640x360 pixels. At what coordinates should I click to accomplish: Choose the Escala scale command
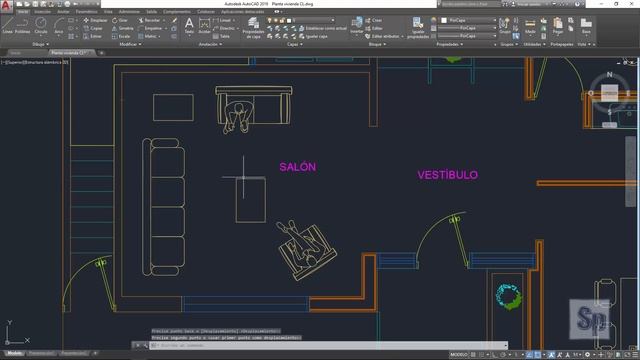(121, 36)
